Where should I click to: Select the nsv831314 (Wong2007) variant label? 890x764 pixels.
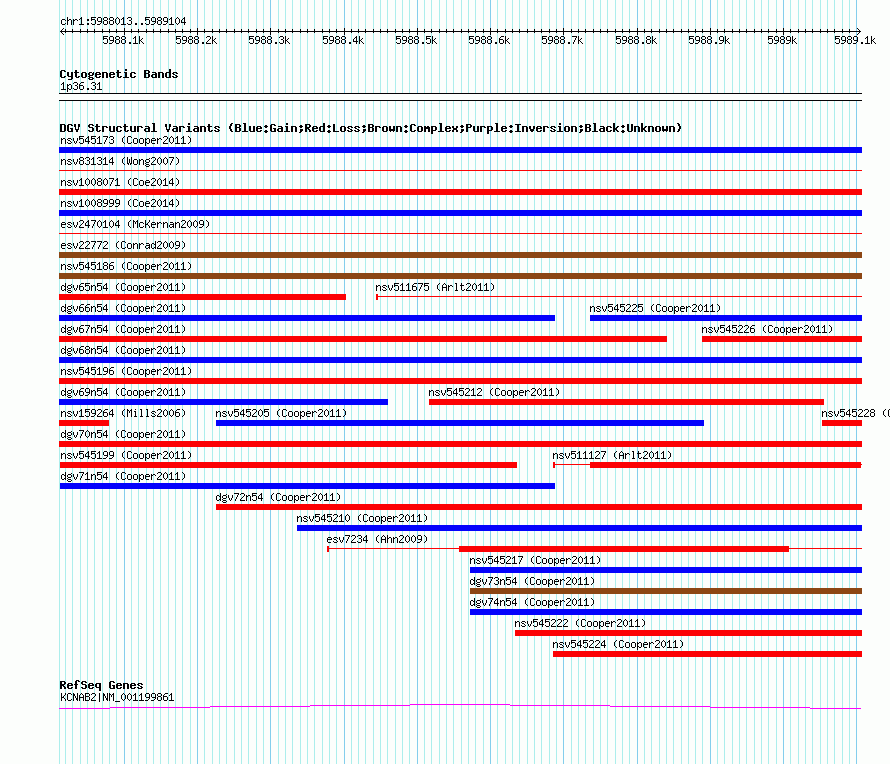tap(120, 161)
